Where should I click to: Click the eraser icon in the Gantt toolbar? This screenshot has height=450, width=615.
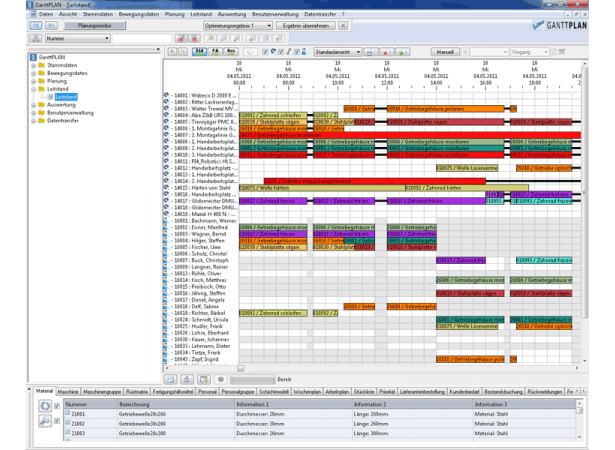tap(249, 52)
